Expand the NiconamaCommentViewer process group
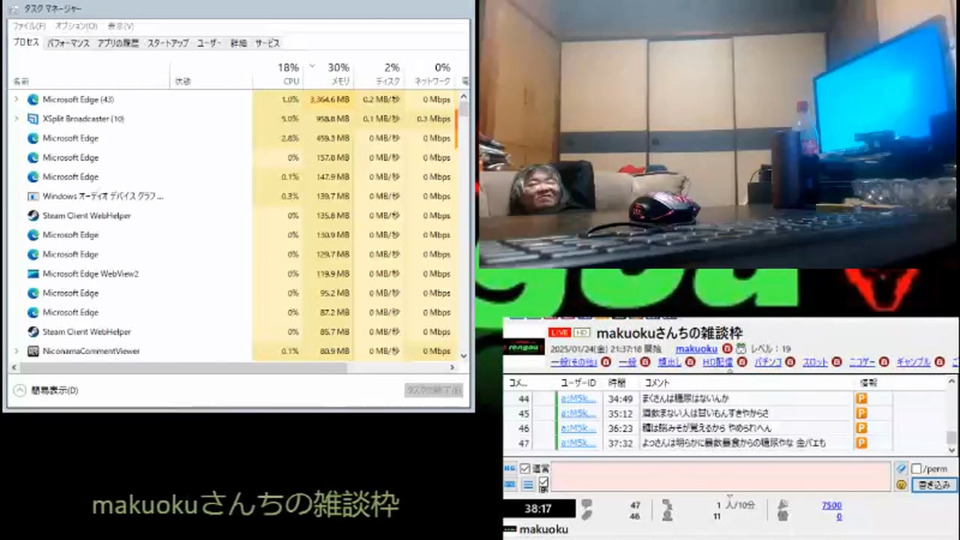 (x=17, y=351)
